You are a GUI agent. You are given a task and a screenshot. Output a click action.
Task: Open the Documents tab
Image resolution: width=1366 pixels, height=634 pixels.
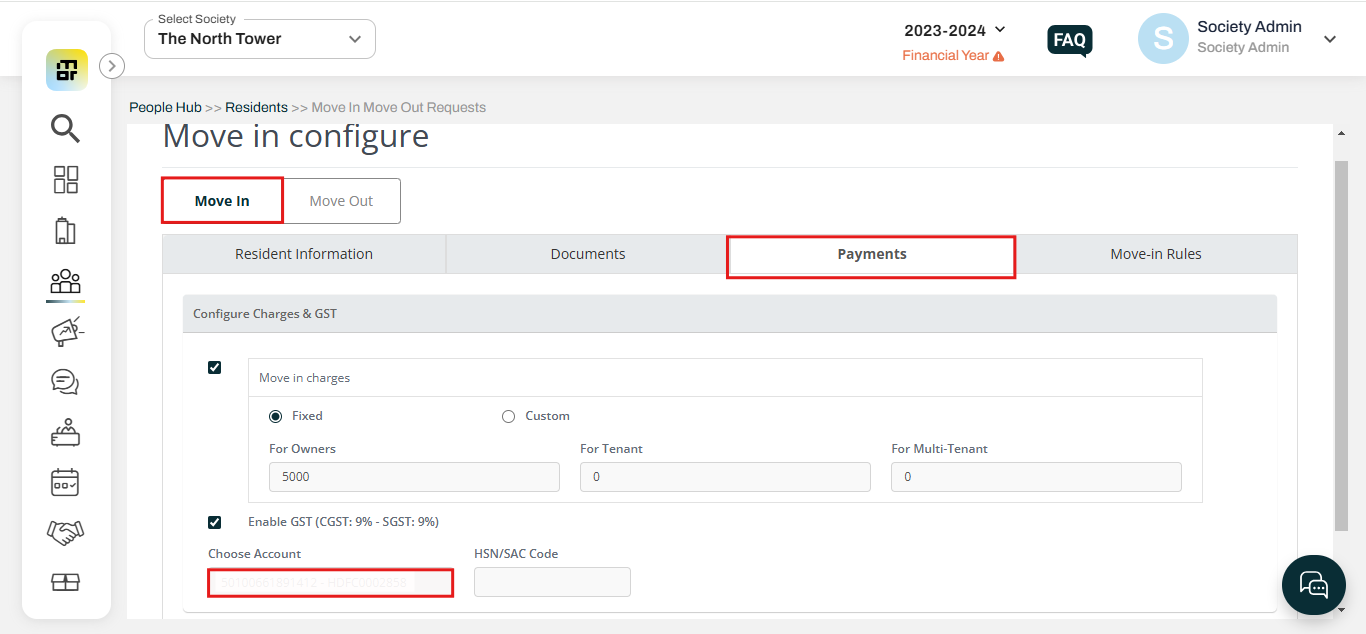point(587,254)
